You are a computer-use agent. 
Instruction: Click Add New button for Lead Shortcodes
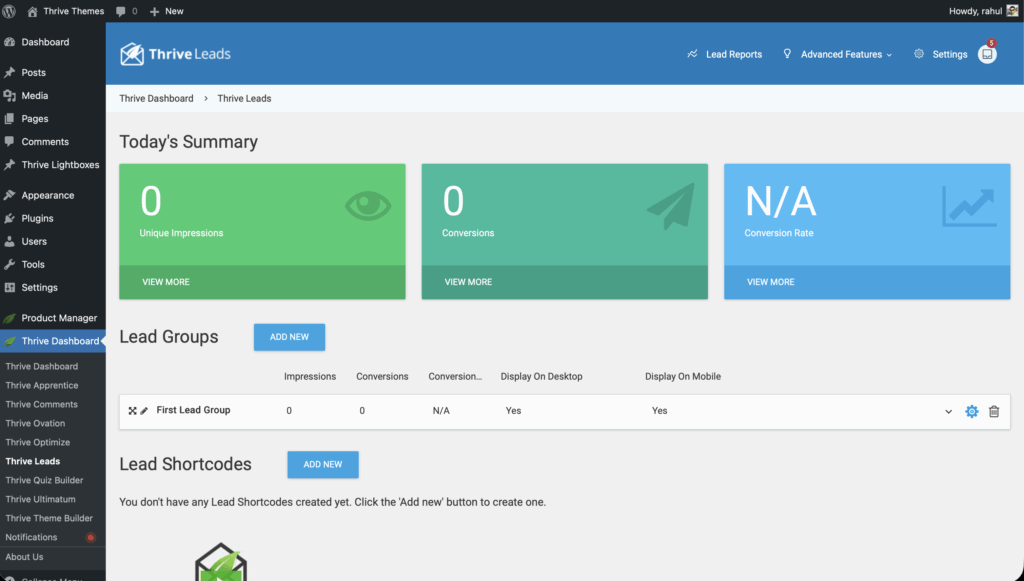322,464
